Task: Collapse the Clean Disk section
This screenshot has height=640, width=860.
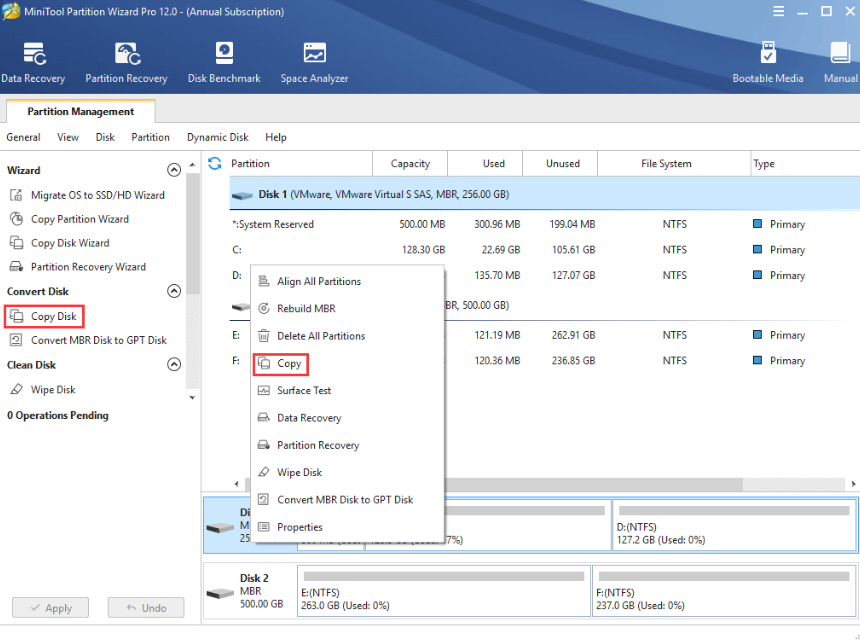Action: [x=173, y=364]
